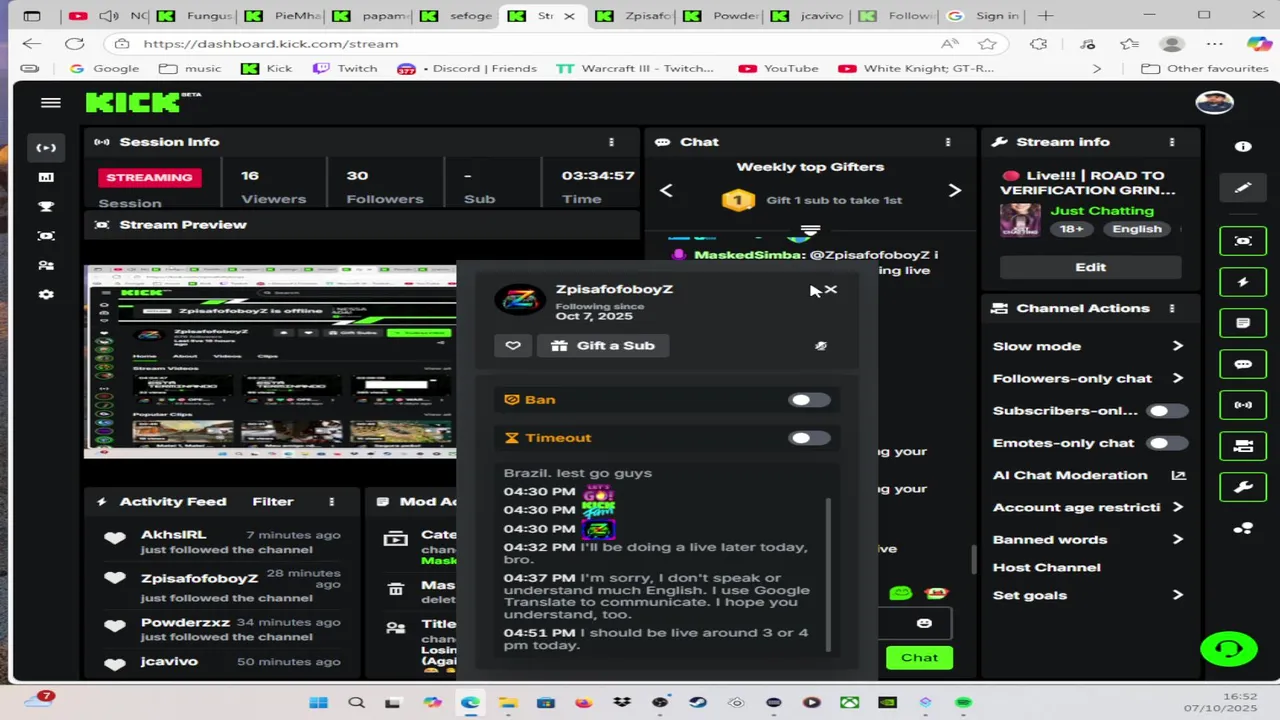The height and width of the screenshot is (720, 1280).
Task: Switch to the PieMha browser tab
Action: click(283, 16)
